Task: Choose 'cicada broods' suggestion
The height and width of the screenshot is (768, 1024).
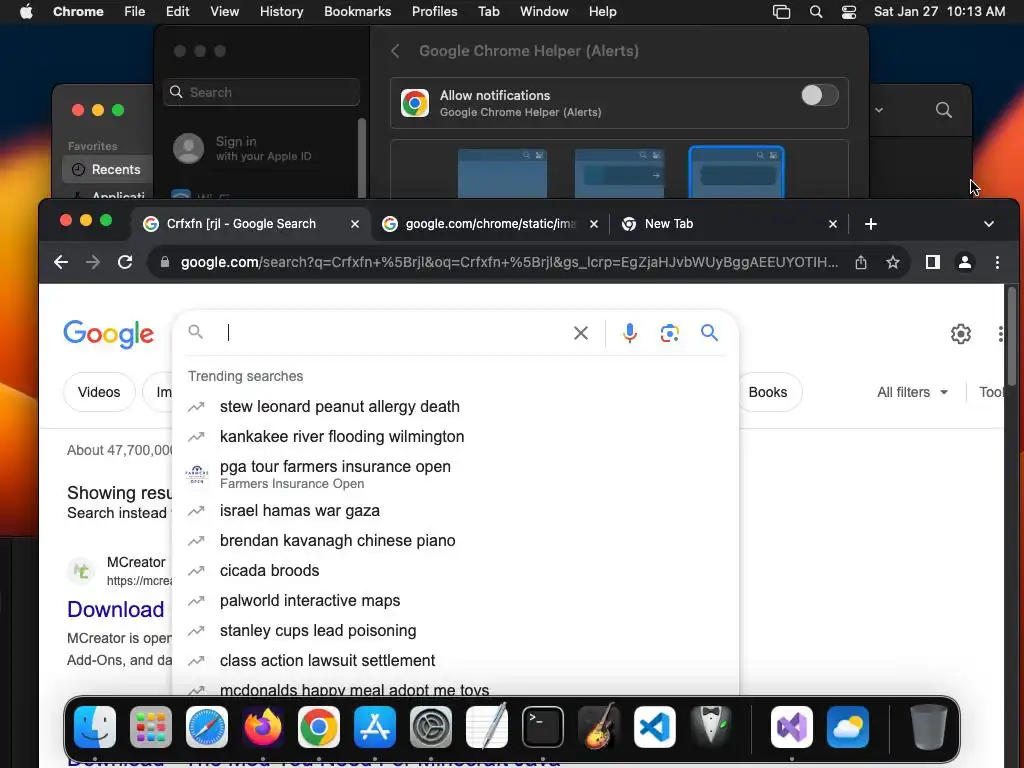Action: 455,571
